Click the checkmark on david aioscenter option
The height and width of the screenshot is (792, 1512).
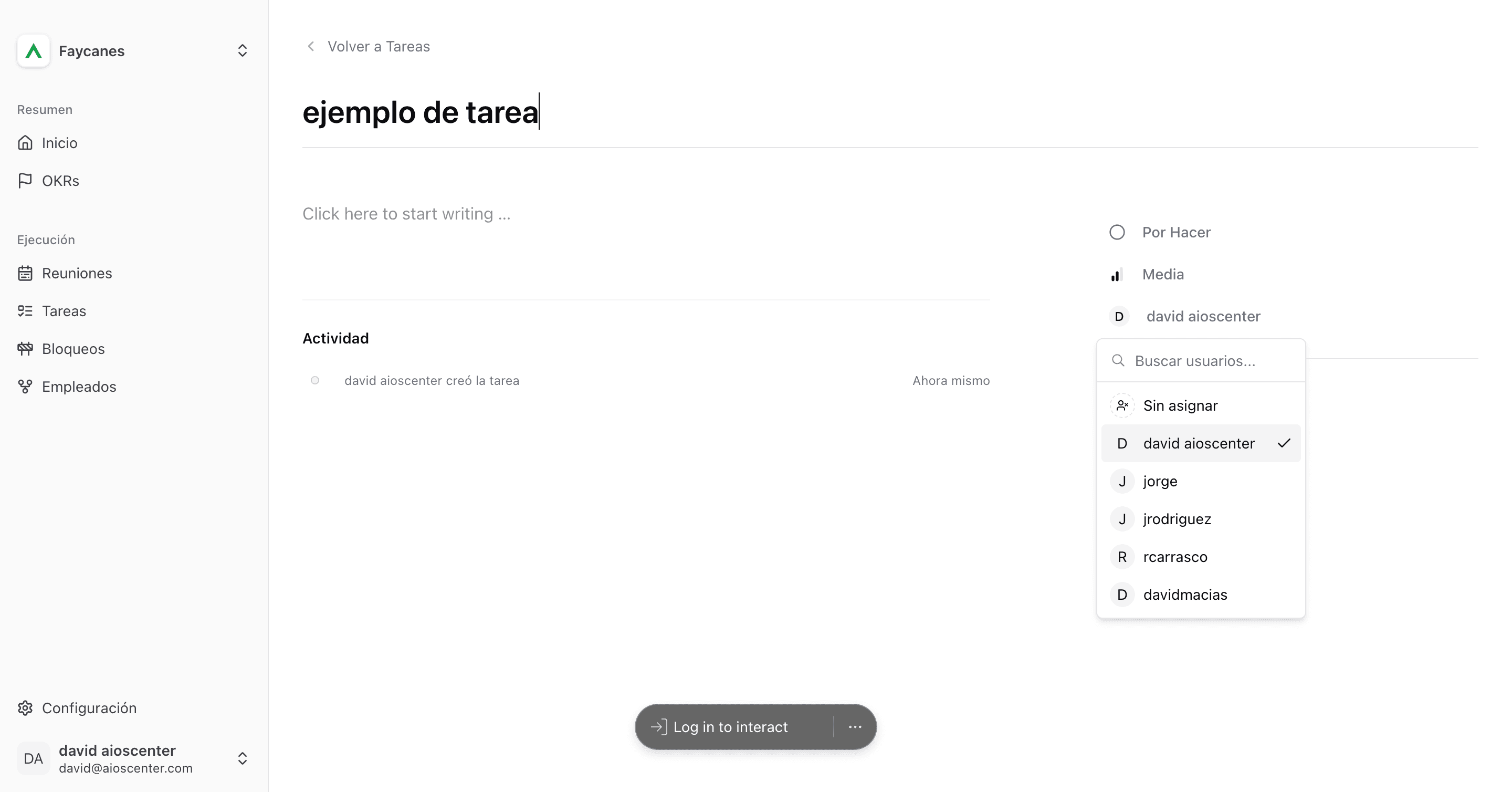1284,443
